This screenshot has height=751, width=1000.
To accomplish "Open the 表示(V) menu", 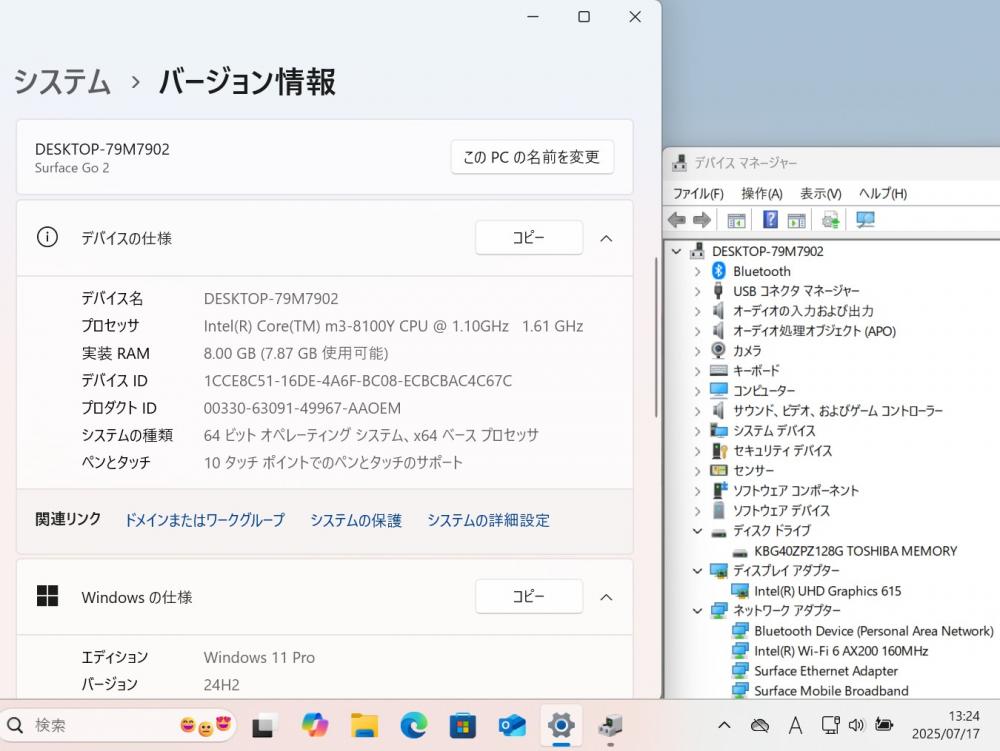I will click(x=821, y=193).
